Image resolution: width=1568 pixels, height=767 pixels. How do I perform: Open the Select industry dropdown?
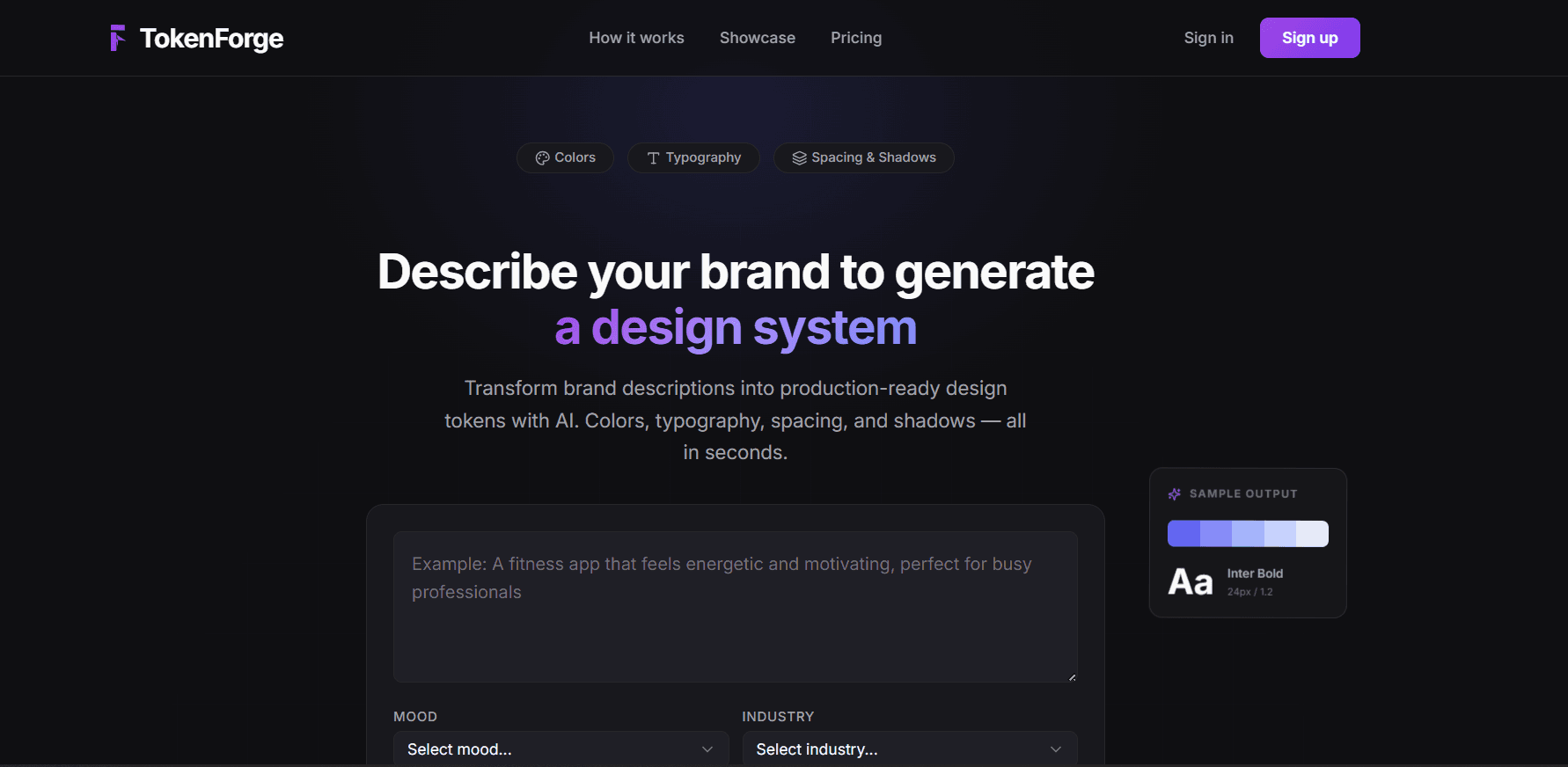coord(910,749)
